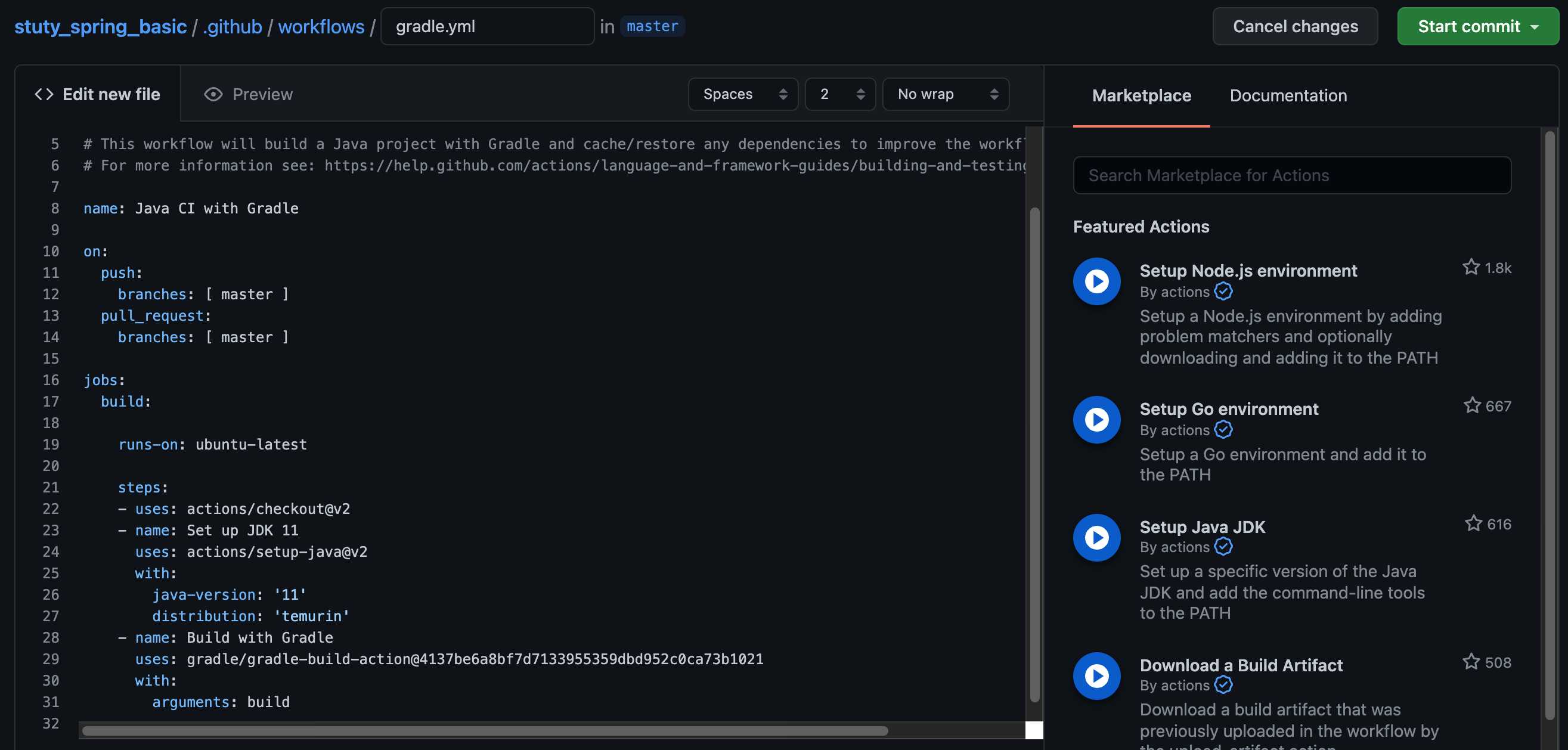The width and height of the screenshot is (1568, 750).
Task: Click the star icon beside 616
Action: point(1473,523)
